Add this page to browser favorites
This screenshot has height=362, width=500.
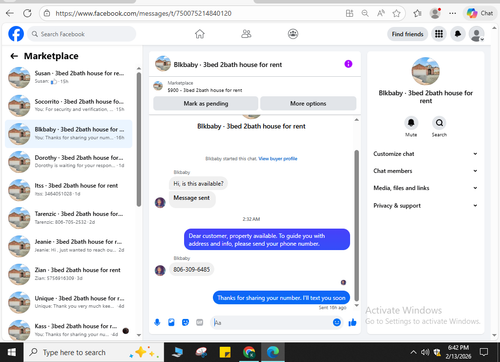pyautogui.click(x=396, y=13)
